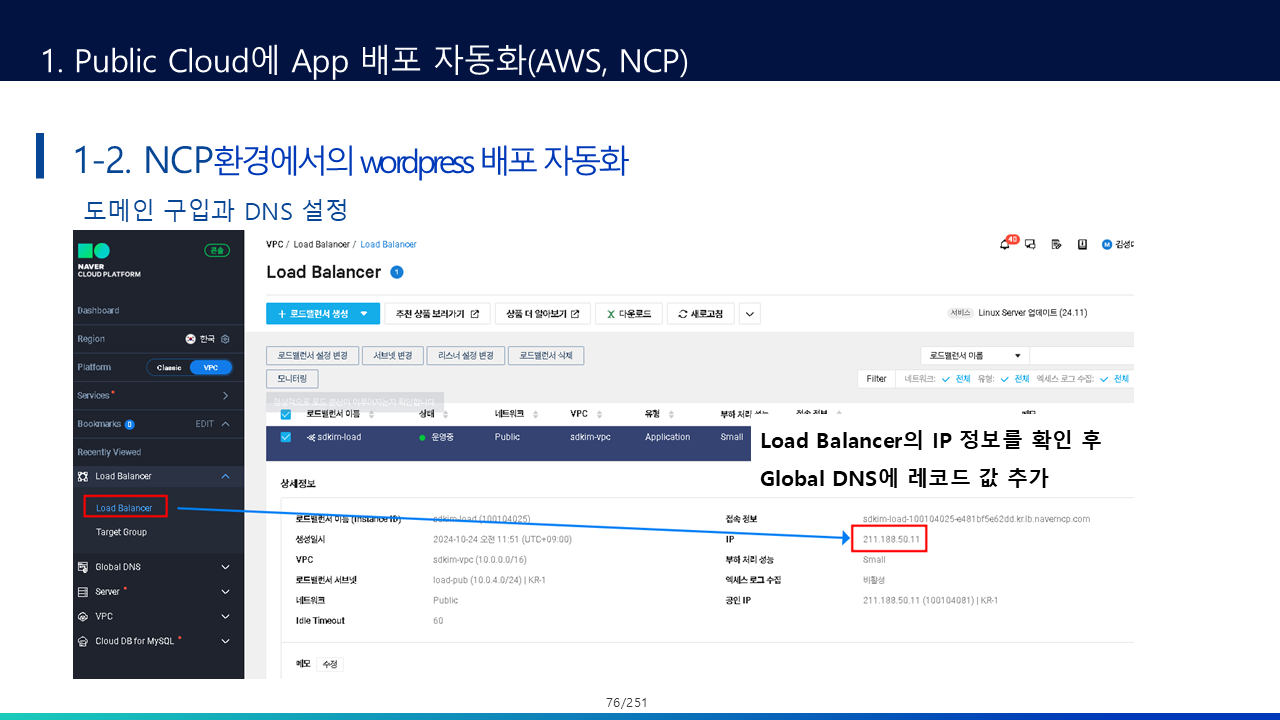Viewport: 1280px width, 720px height.
Task: Expand the Server sidebar group
Action: tap(225, 592)
